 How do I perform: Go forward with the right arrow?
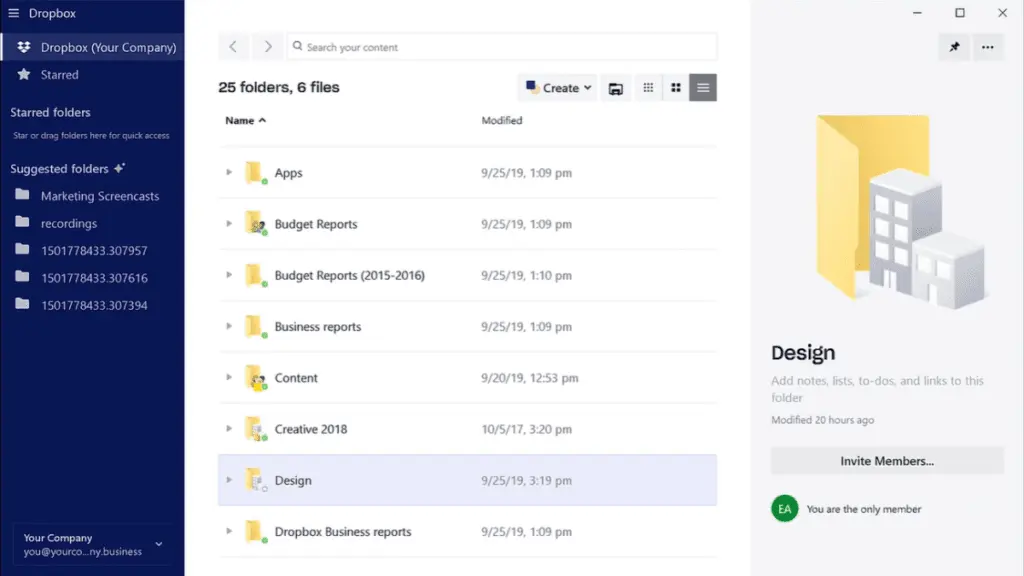click(x=268, y=47)
